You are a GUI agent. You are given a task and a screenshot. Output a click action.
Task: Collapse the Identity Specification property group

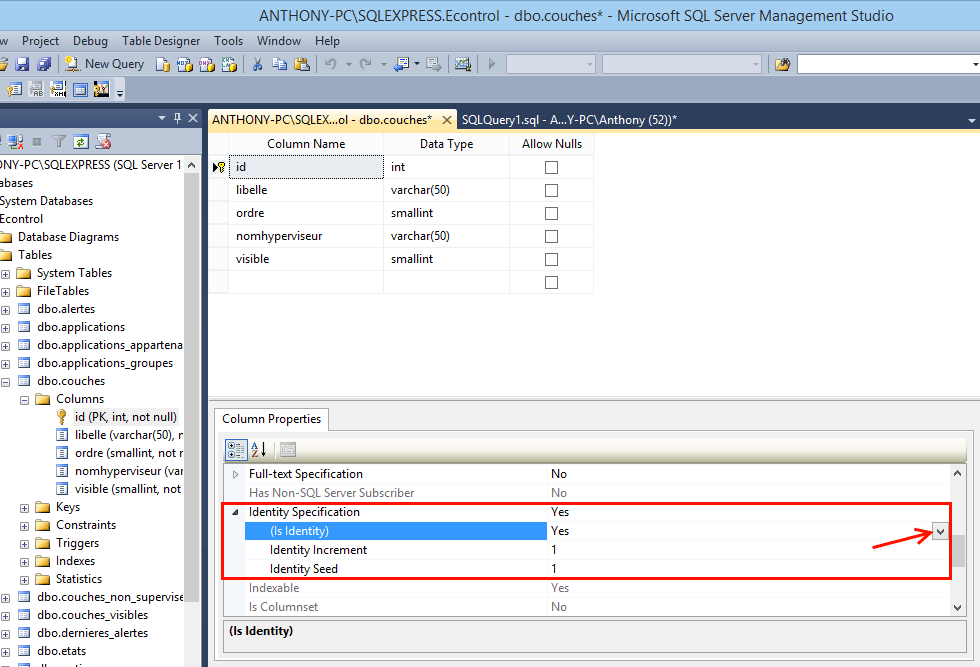click(x=236, y=512)
